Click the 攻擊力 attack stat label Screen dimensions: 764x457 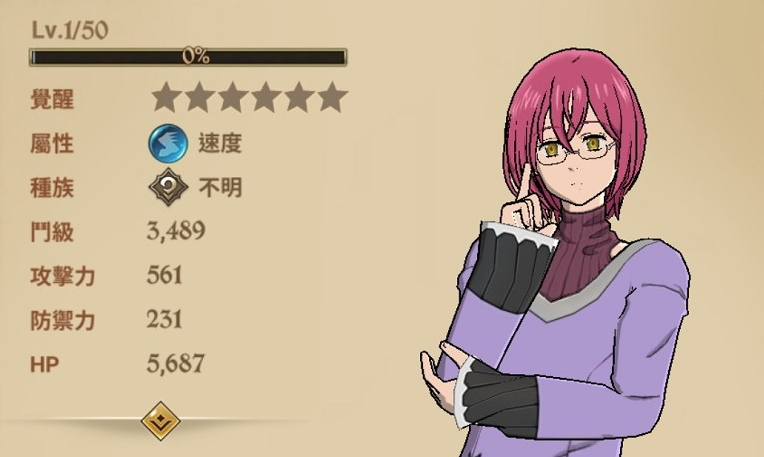62,276
